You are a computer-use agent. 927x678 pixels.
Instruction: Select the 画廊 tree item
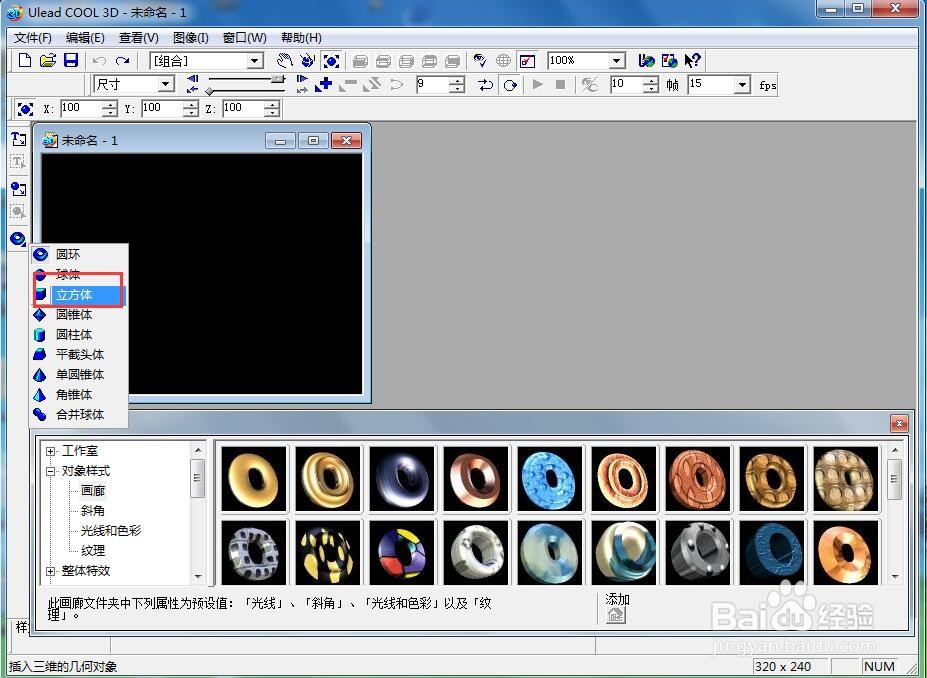click(x=93, y=491)
